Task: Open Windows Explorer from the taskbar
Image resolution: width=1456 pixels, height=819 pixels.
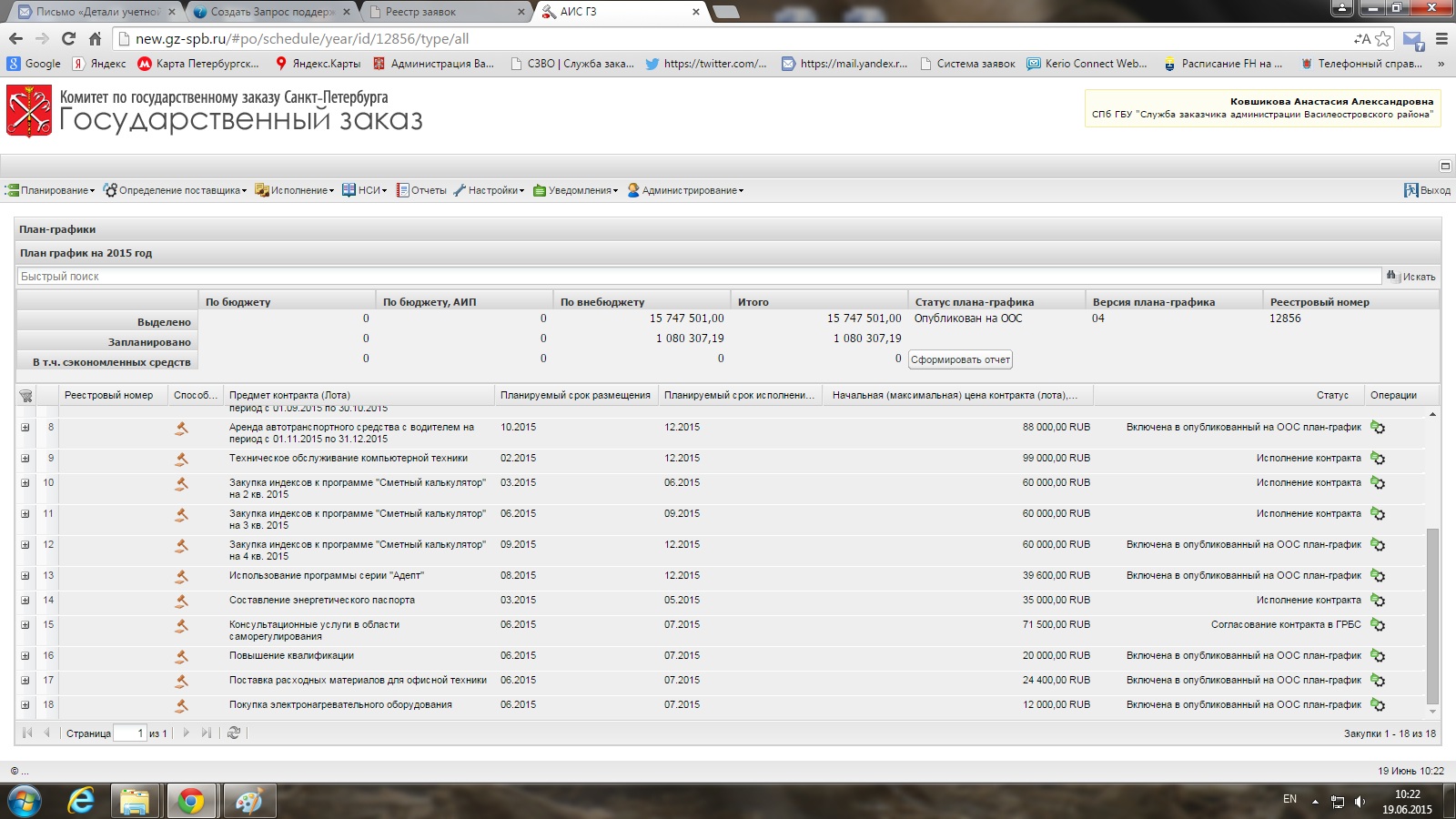Action: 135,801
